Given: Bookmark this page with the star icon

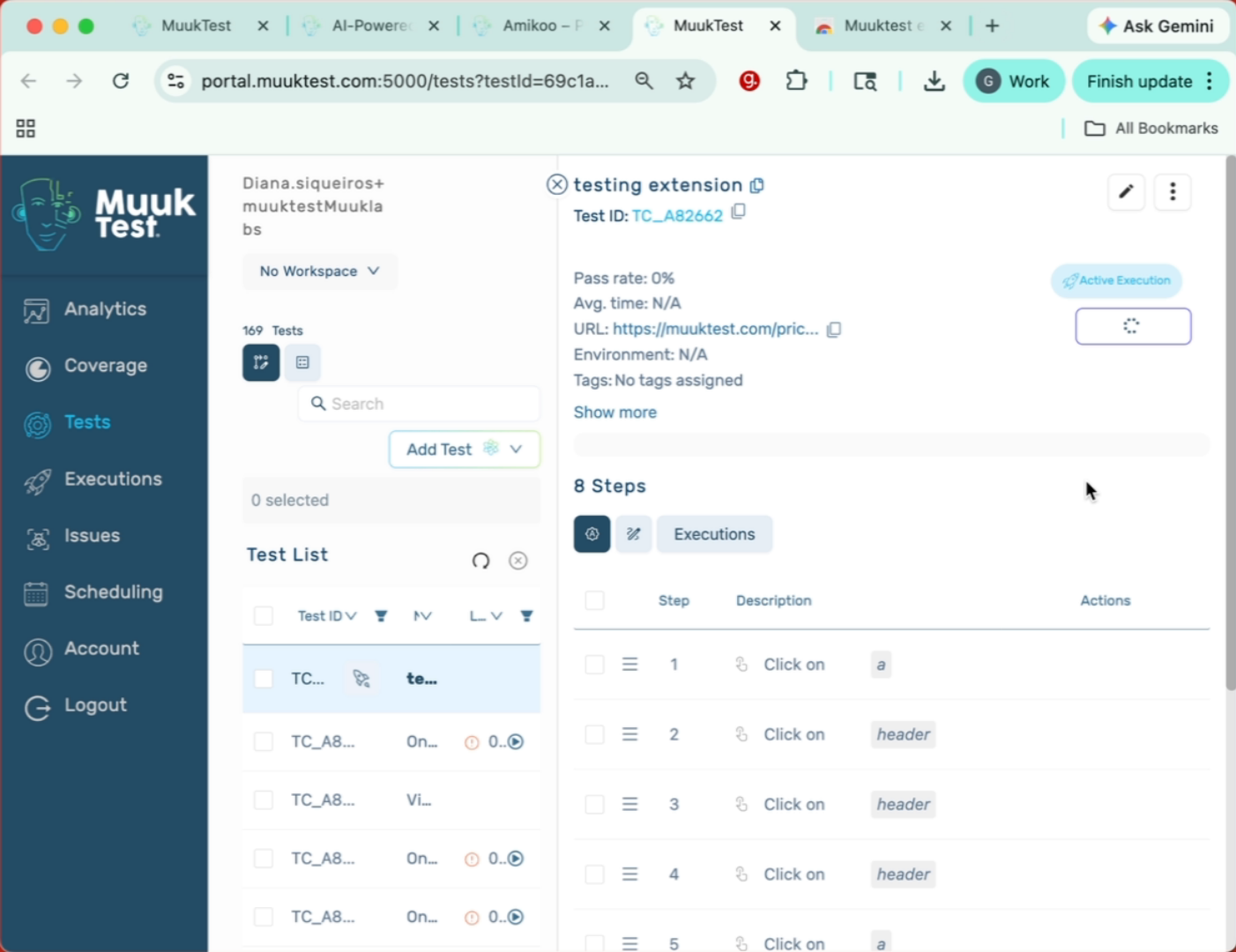Looking at the screenshot, I should (686, 81).
